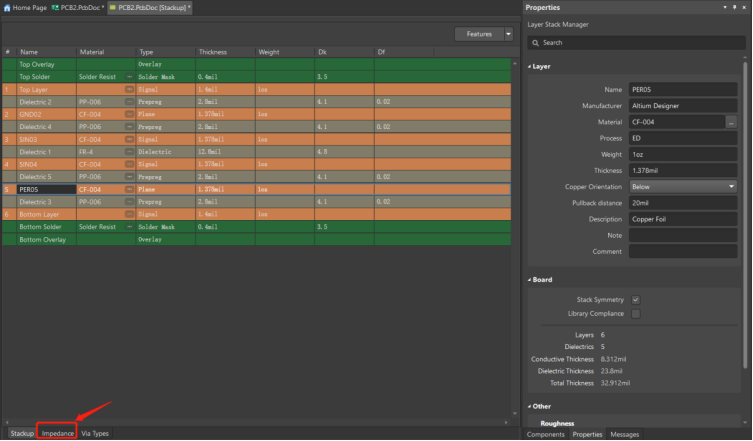Click the material browse button for Dielectric 1
This screenshot has height=441, width=753.
click(x=129, y=151)
